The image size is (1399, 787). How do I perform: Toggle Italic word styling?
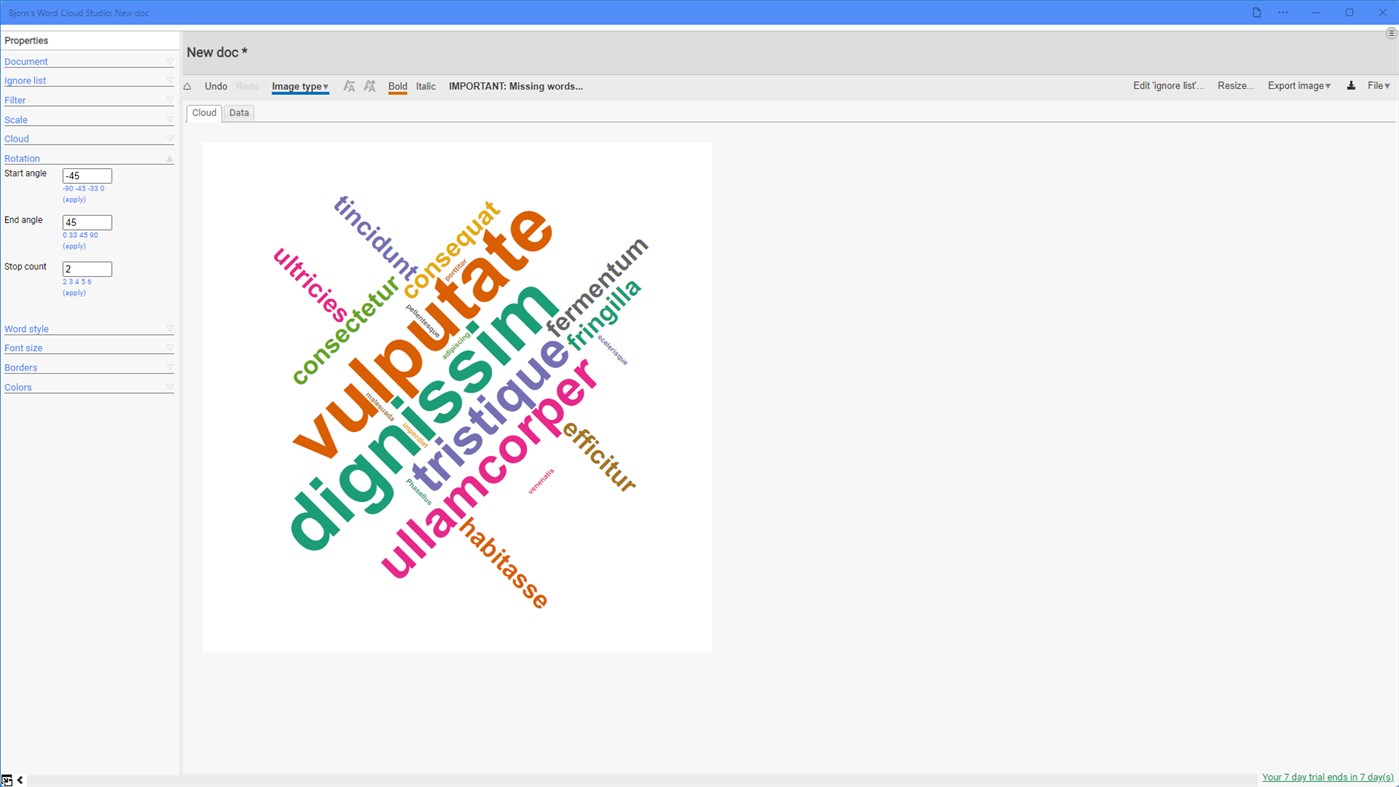pyautogui.click(x=425, y=86)
